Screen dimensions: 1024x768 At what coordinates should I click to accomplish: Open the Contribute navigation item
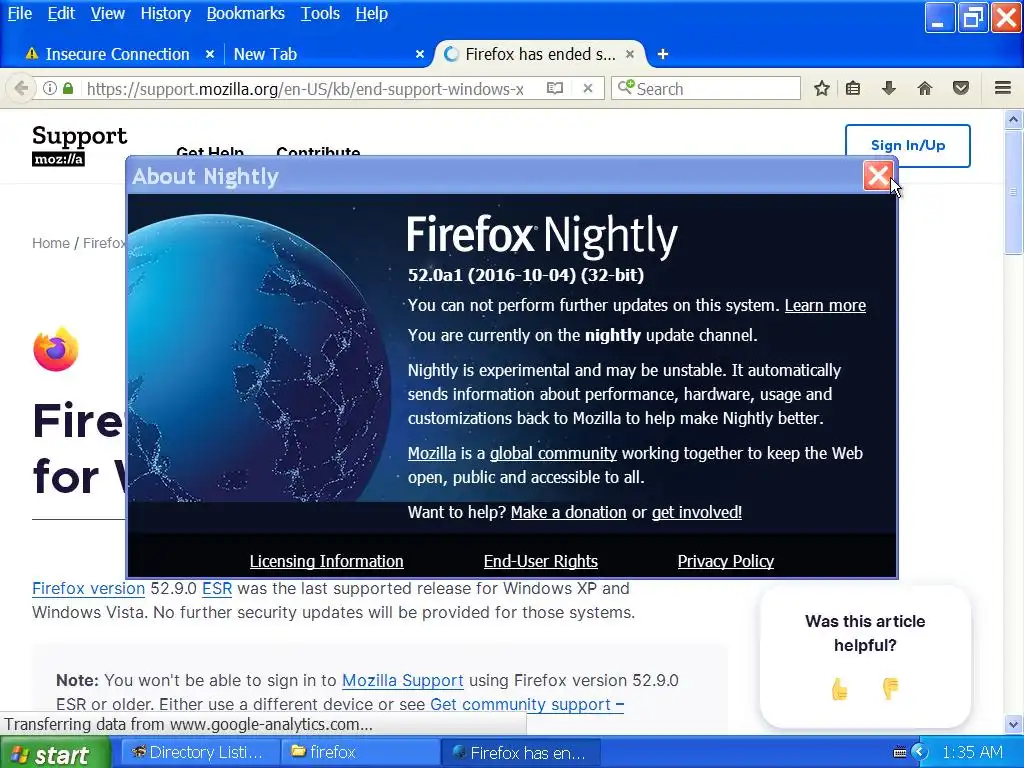[318, 152]
